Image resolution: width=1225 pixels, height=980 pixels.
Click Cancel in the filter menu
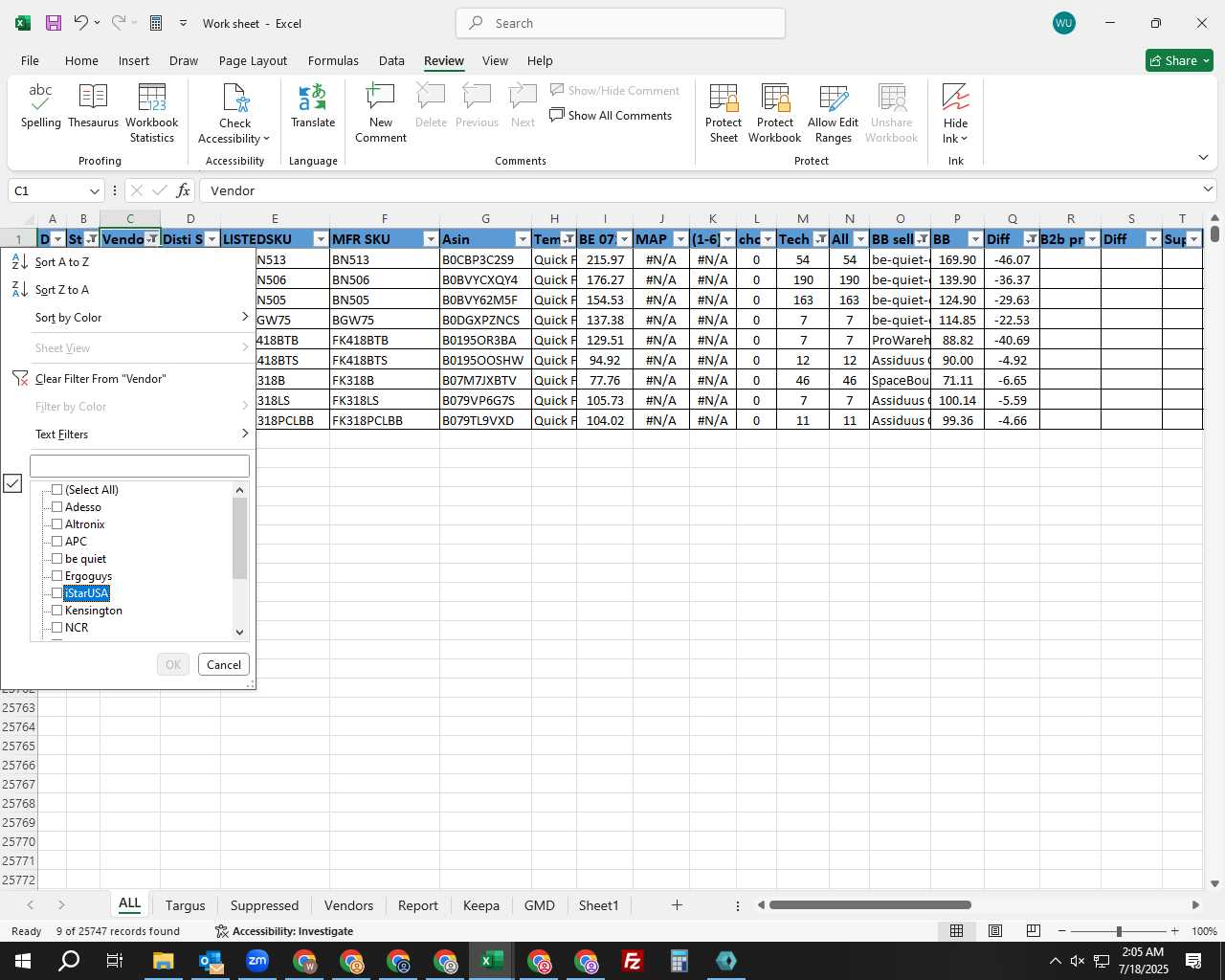pos(224,665)
